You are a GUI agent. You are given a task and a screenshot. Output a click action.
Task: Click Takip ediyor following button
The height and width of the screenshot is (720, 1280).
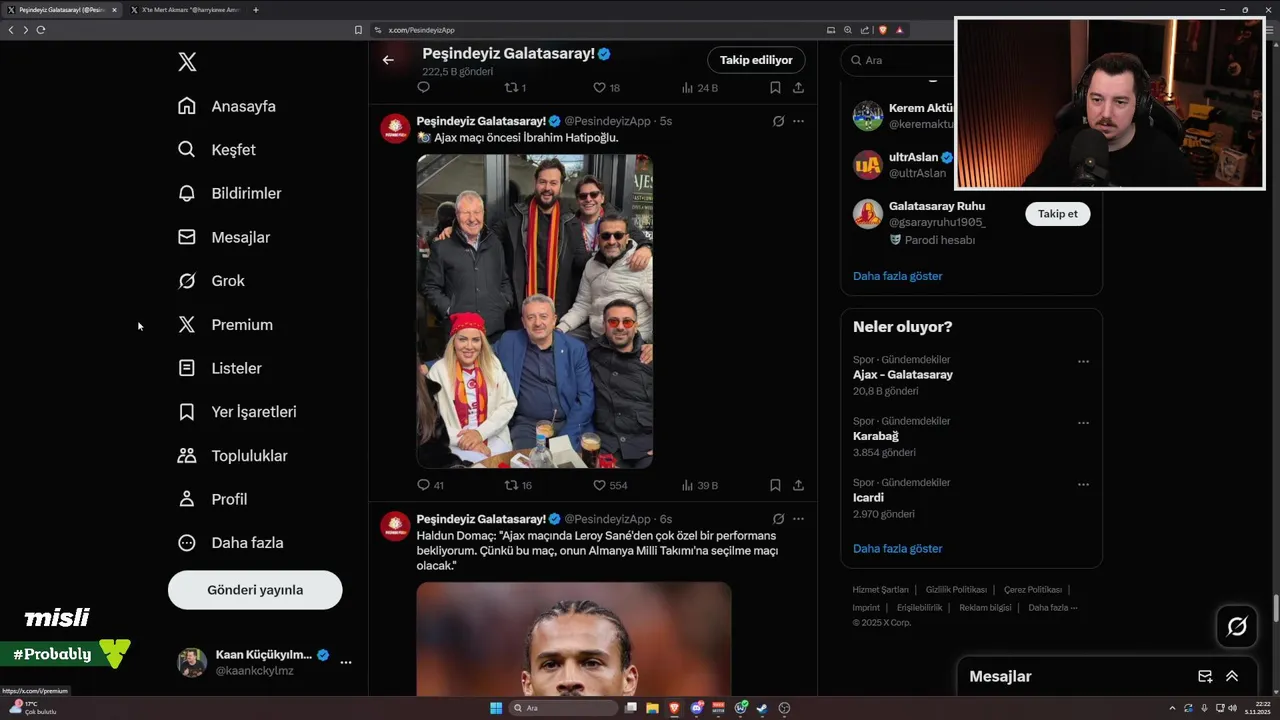coord(756,60)
